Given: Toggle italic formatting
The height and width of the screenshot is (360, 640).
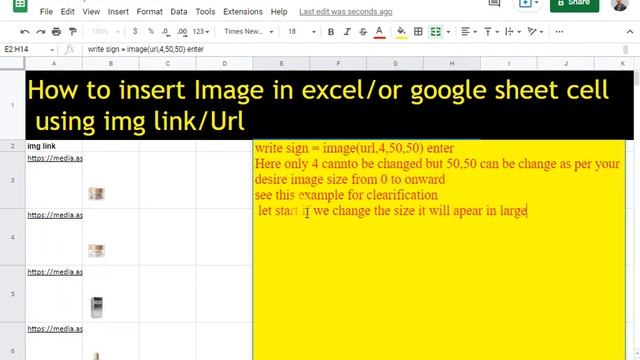Looking at the screenshot, I should click(347, 31).
